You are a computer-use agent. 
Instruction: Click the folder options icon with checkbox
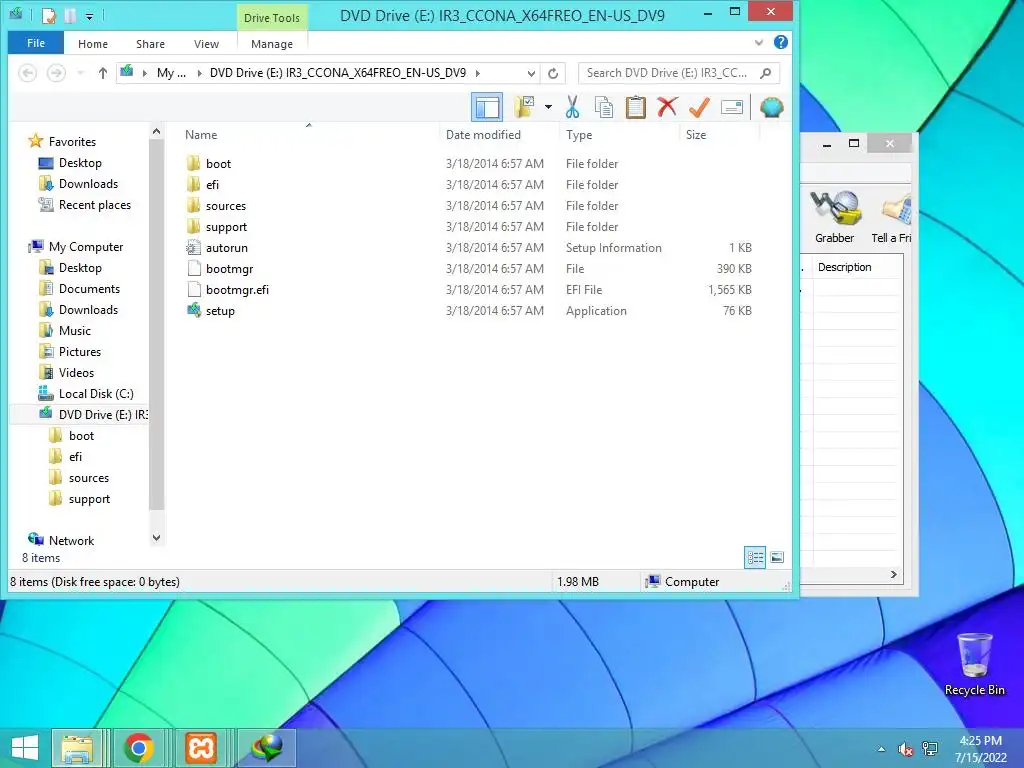524,107
